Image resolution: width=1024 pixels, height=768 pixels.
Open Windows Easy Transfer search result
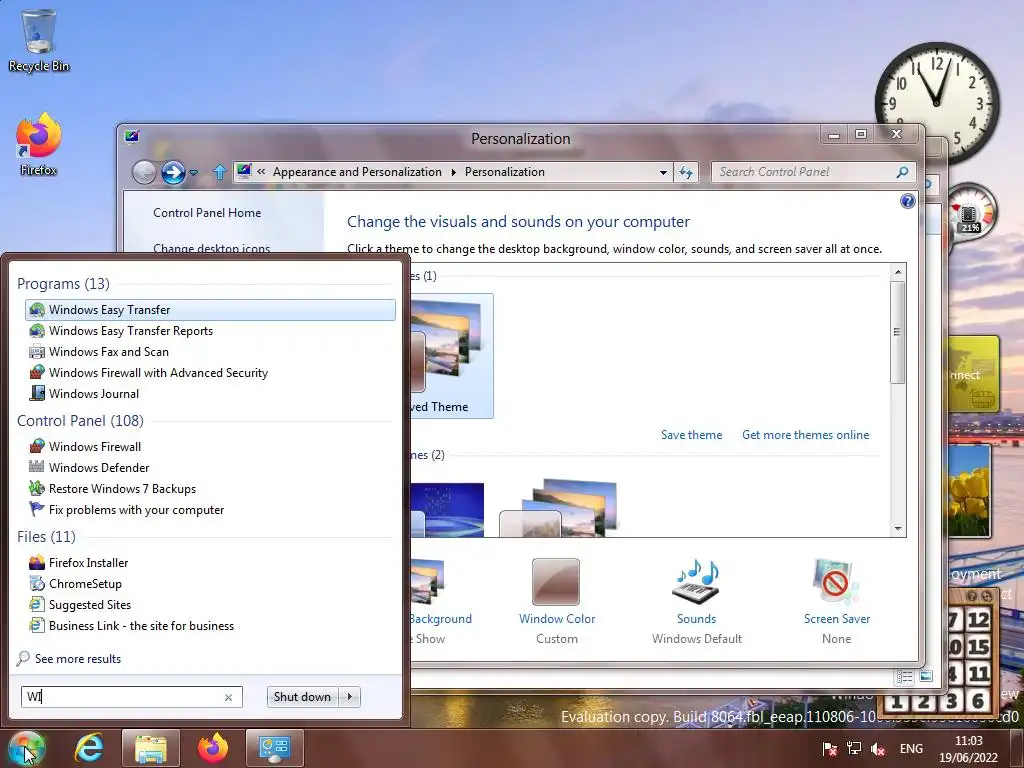pos(210,310)
